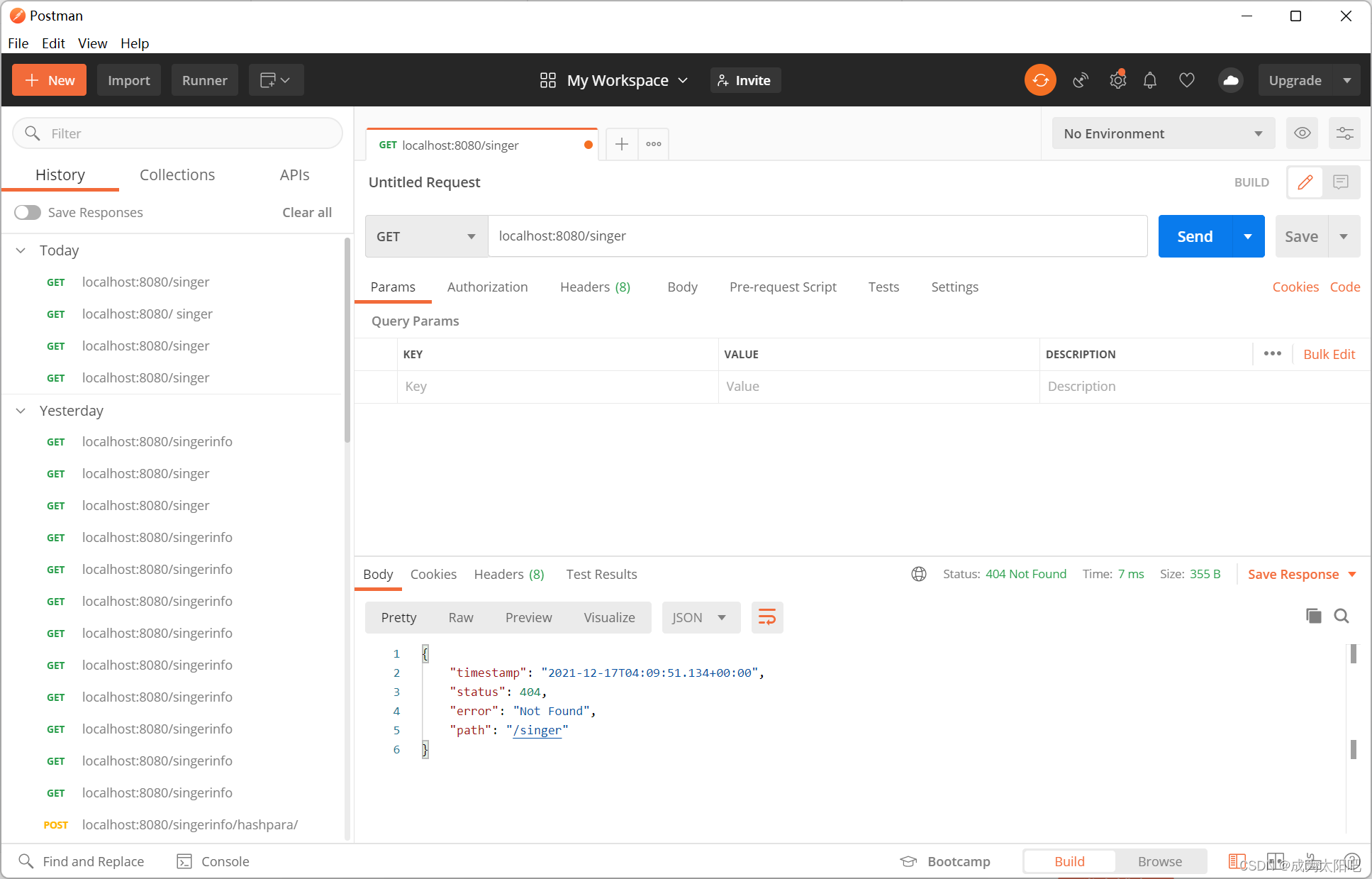
Task: Open the comments icon beside BUILD
Action: coord(1340,182)
